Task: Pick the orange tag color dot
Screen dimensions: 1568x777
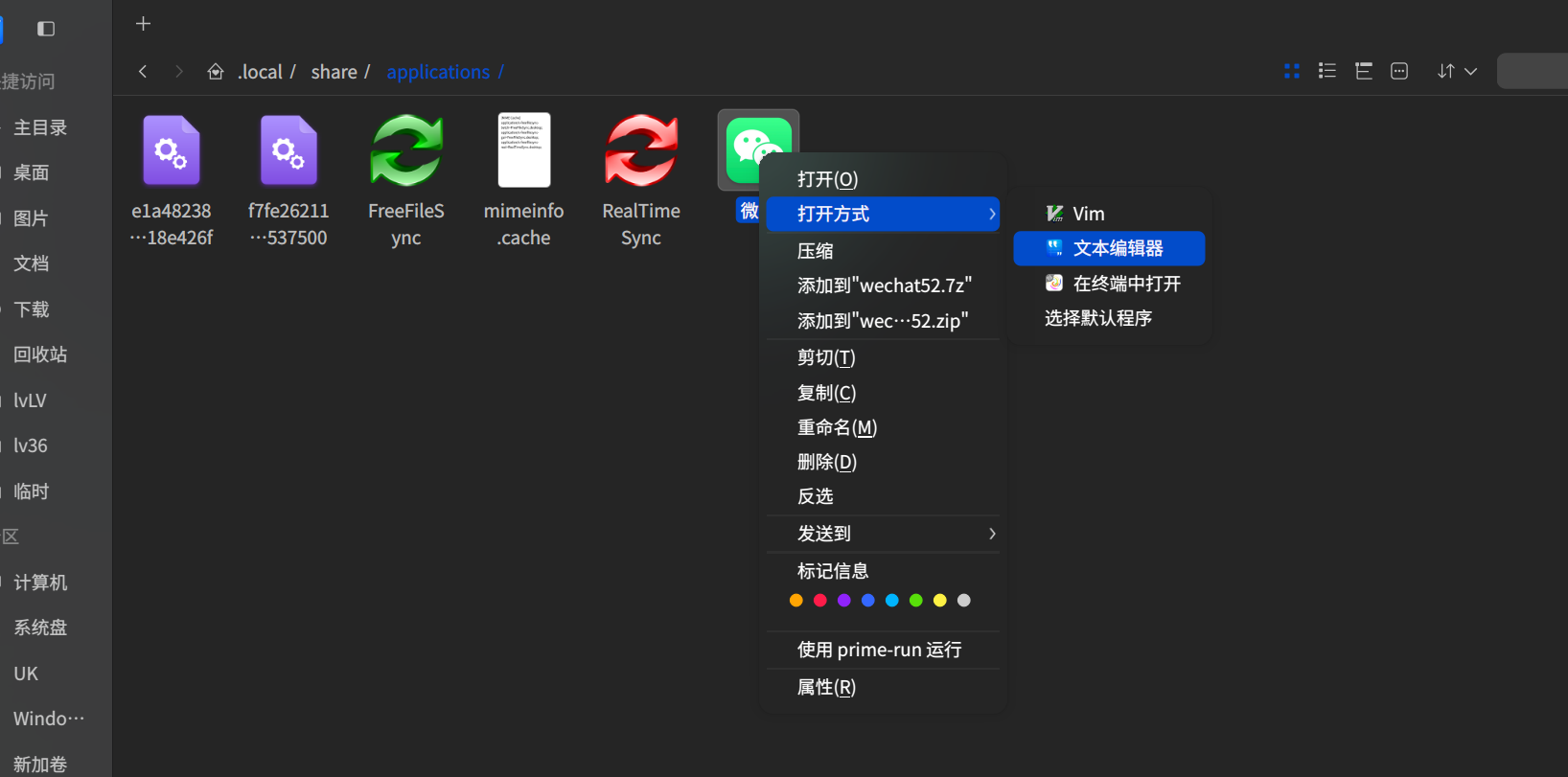Action: coord(796,601)
